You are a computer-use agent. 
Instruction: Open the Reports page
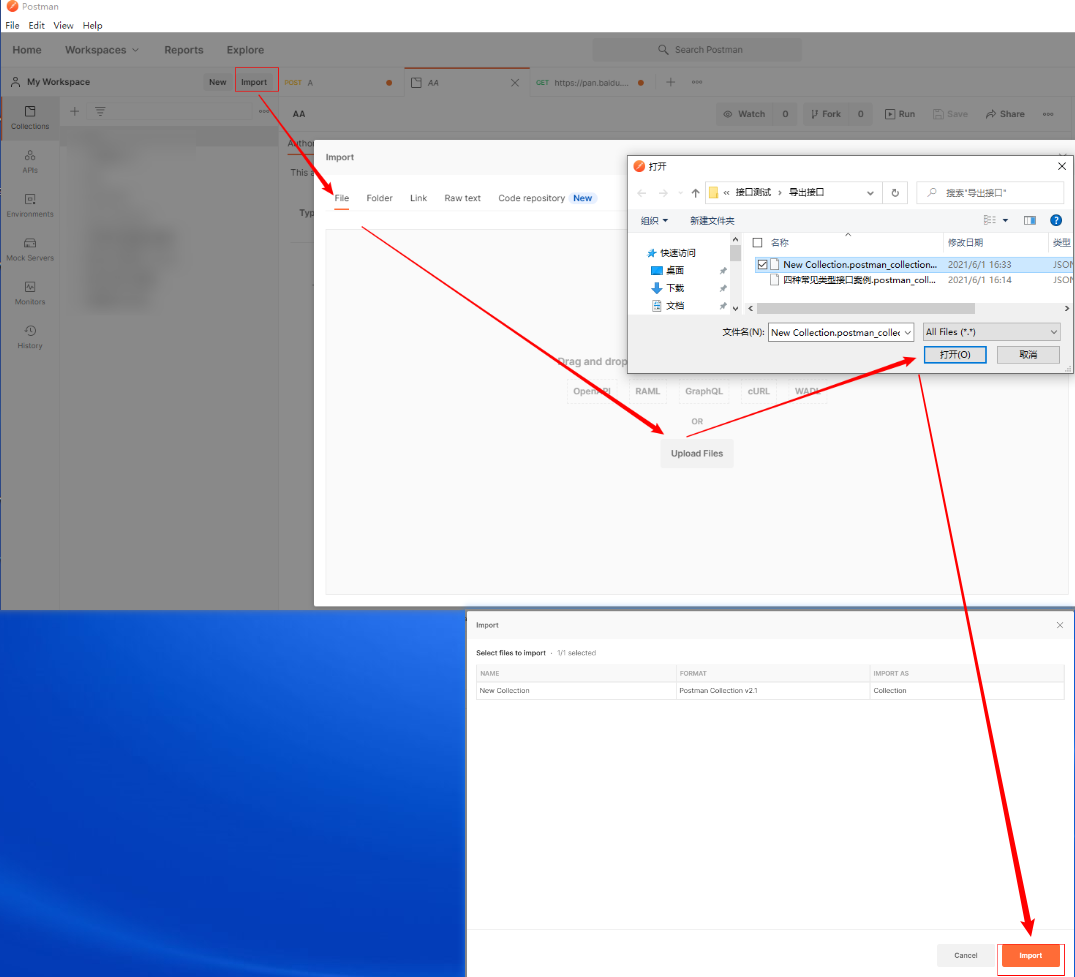coord(184,50)
